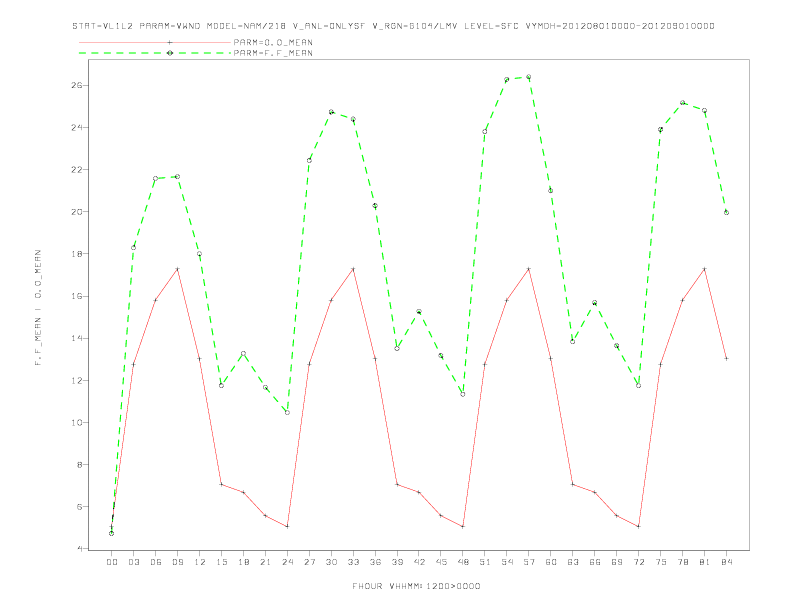Viewport: 792px width, 612px height.
Task: Click y-axis tick label 26
Action: click(x=76, y=85)
